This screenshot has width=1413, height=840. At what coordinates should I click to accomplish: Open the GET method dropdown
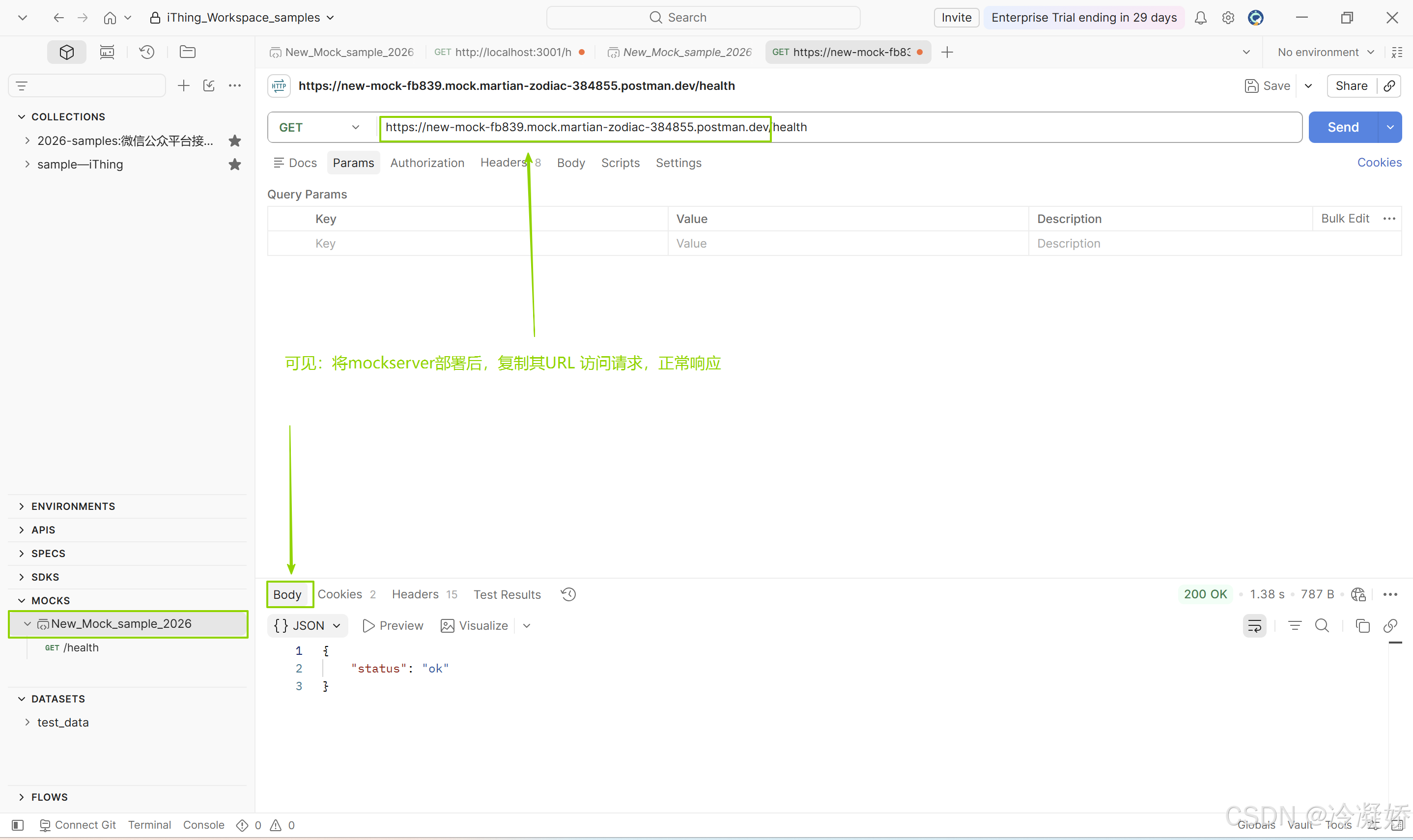pyautogui.click(x=320, y=127)
